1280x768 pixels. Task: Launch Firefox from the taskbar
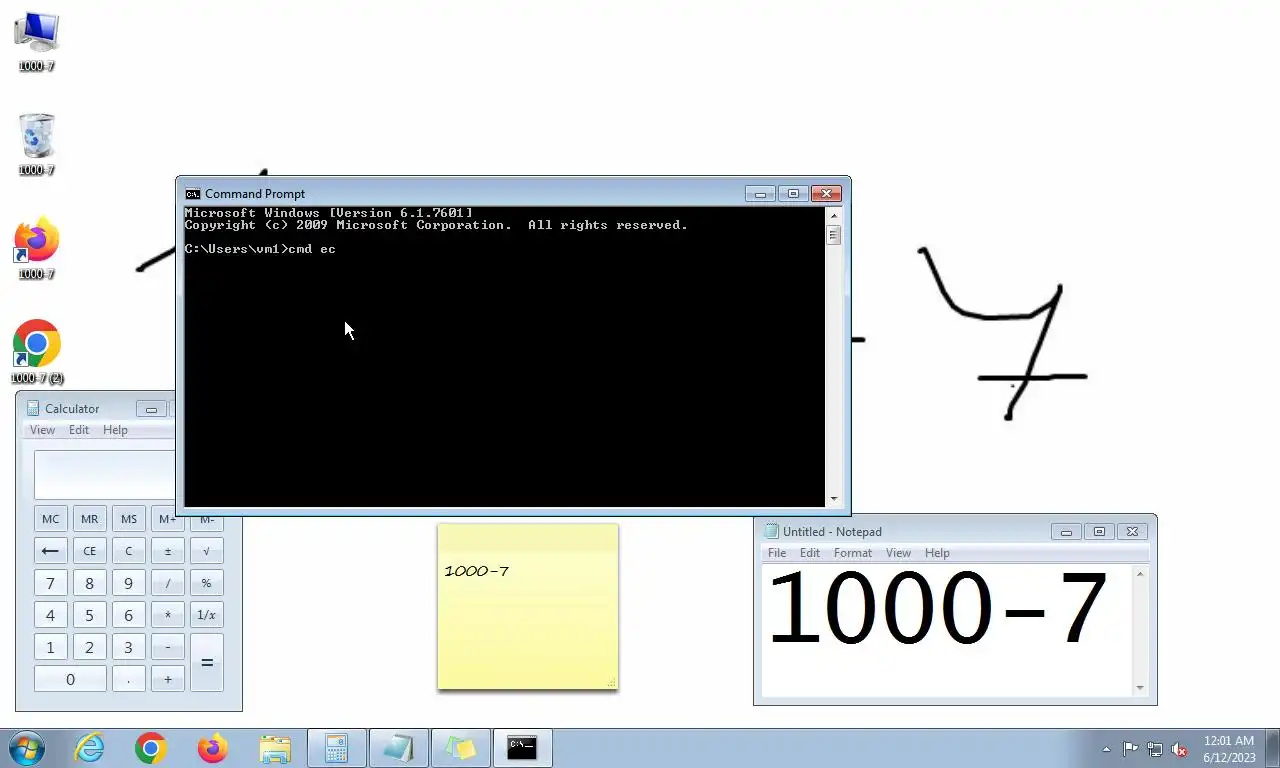212,748
